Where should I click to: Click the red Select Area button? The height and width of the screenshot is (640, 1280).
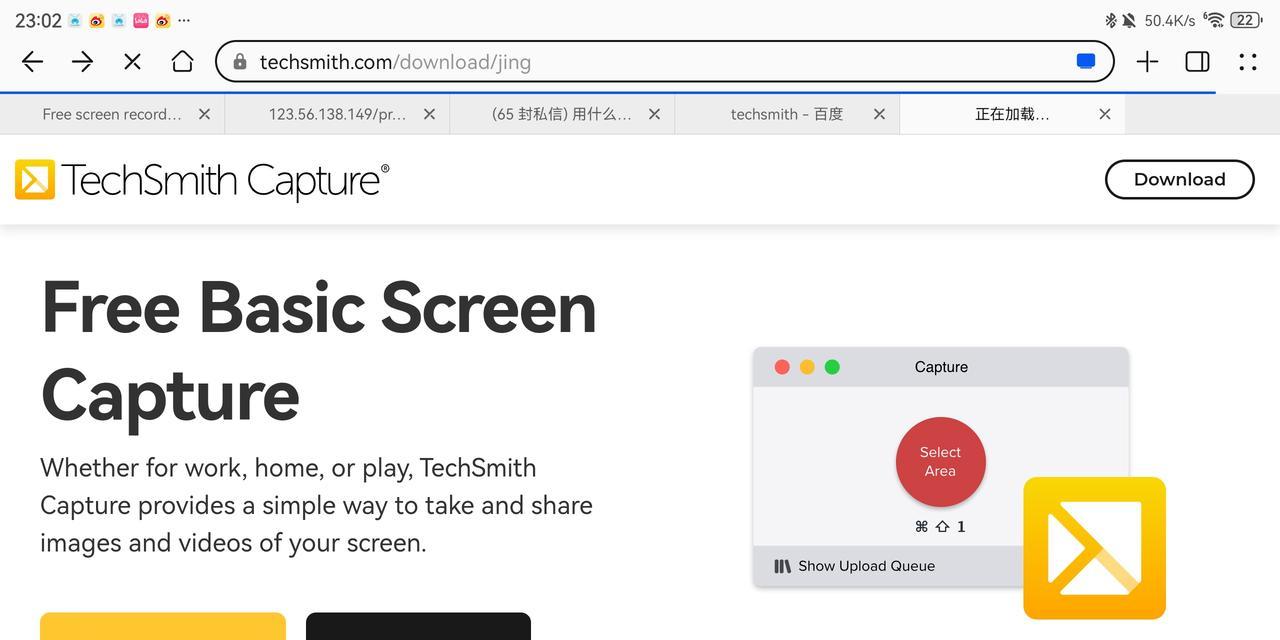[x=940, y=462]
